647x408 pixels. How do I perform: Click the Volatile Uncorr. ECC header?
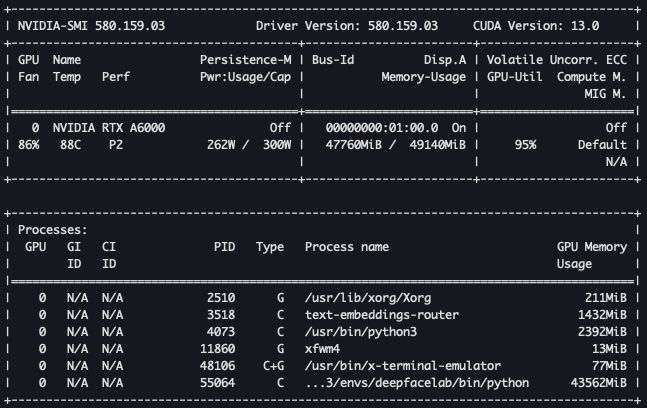pos(557,60)
